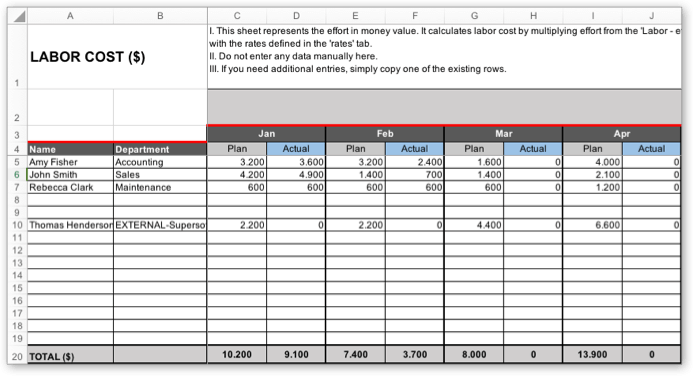695x376 pixels.
Task: Click the Apr Plan subheader
Action: (x=593, y=149)
